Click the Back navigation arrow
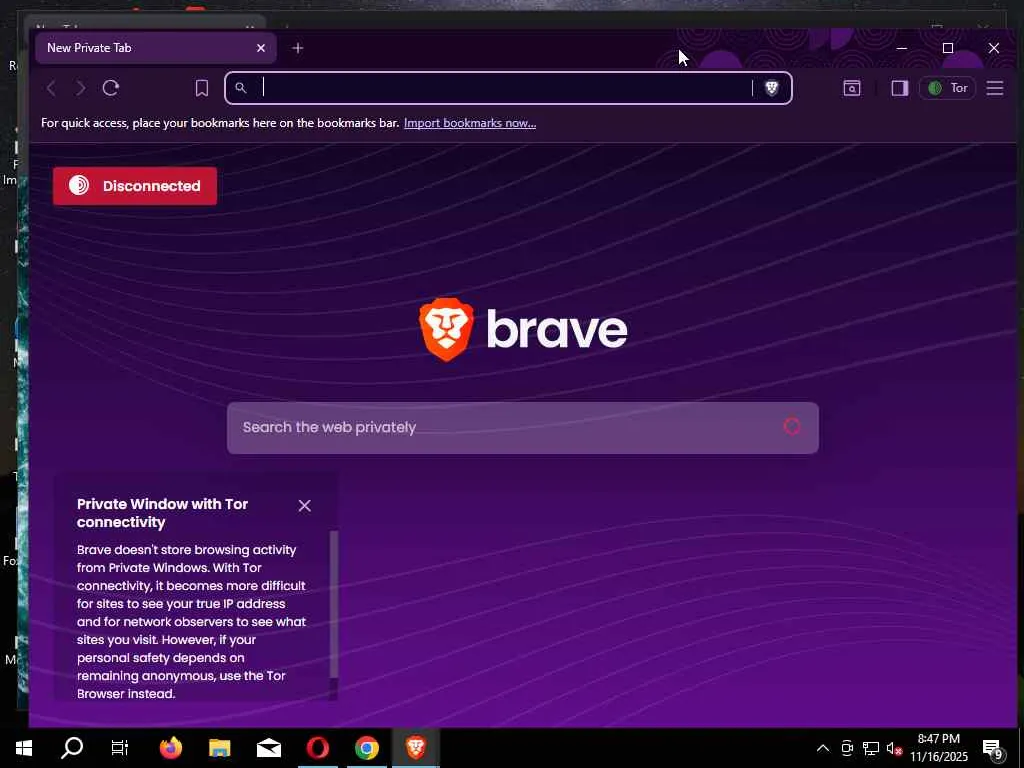Viewport: 1024px width, 768px height. point(51,88)
